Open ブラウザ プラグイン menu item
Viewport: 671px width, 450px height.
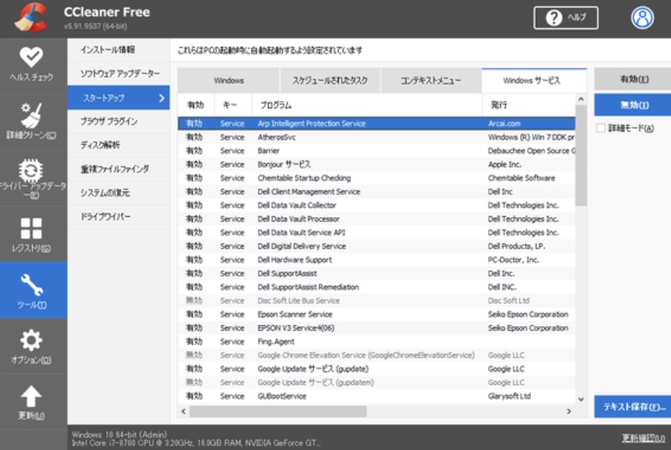point(119,121)
